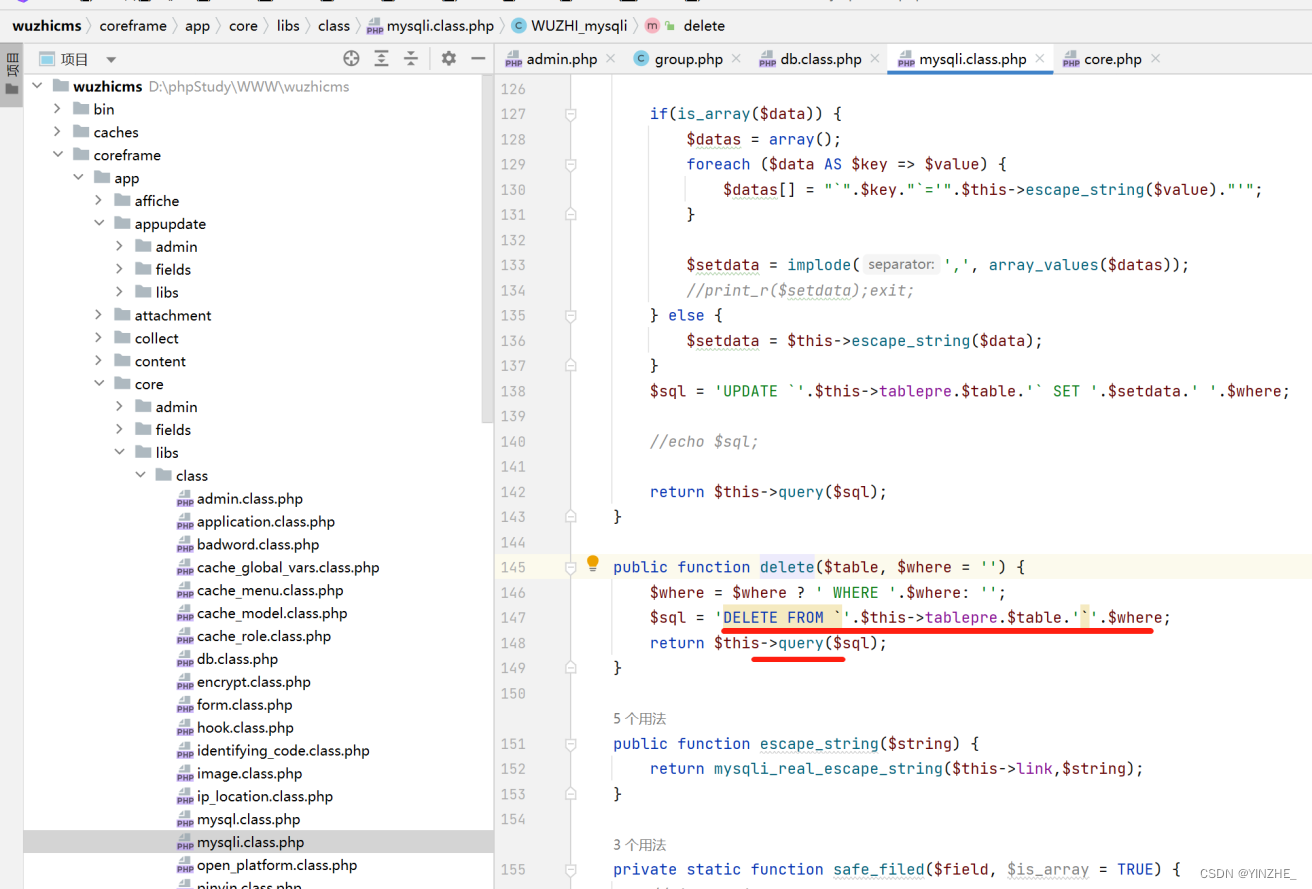Expand the attachment folder
The image size is (1312, 889).
(x=99, y=315)
